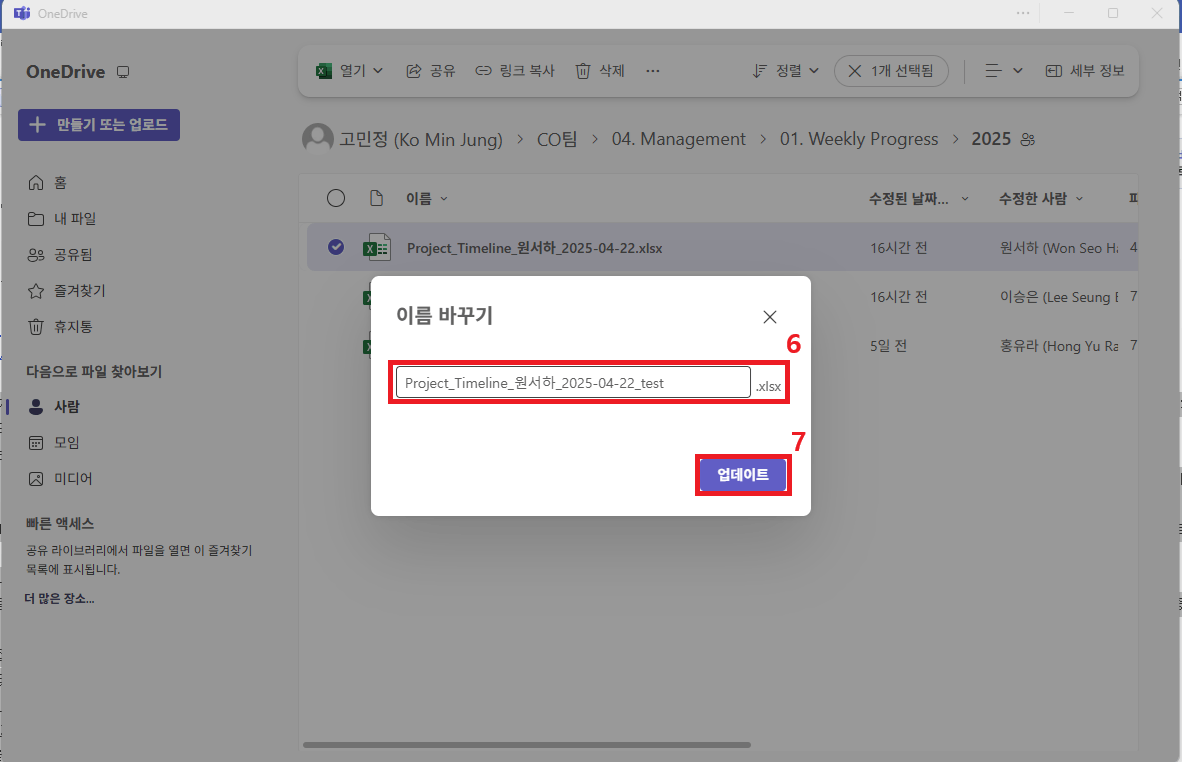This screenshot has width=1182, height=762.
Task: Select 사람 under file browsing
Action: pyautogui.click(x=54, y=406)
